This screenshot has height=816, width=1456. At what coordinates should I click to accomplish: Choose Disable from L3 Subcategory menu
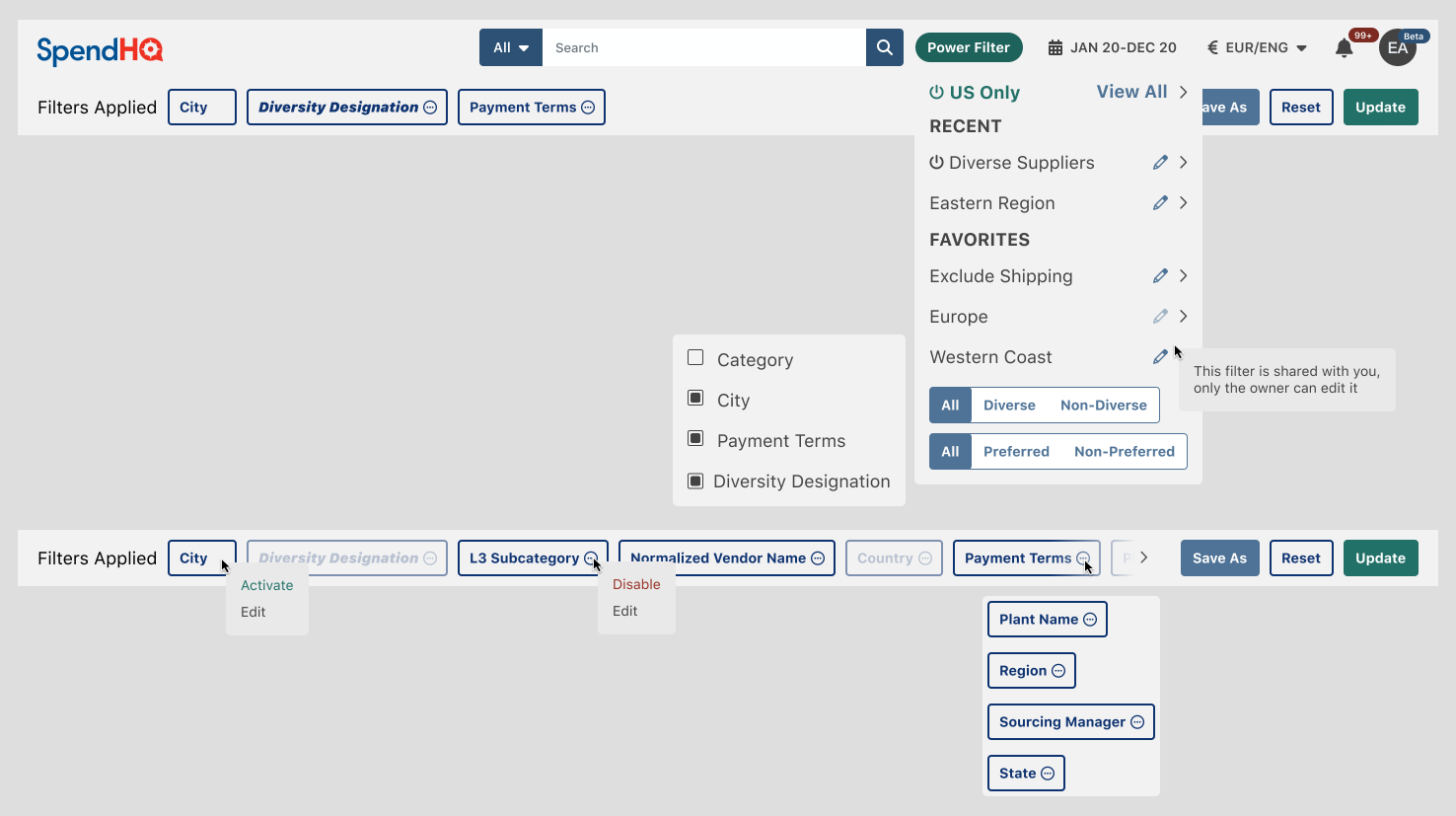(636, 584)
